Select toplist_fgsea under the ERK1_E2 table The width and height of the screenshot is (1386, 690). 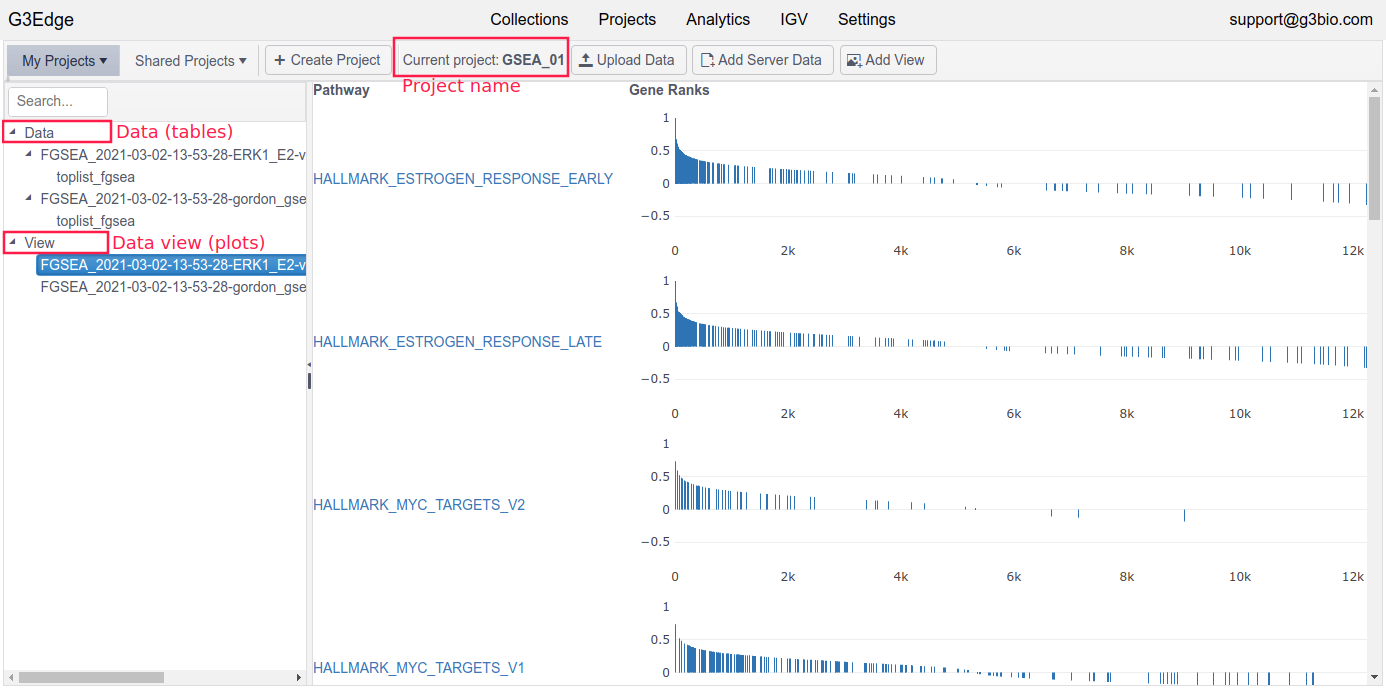coord(96,177)
